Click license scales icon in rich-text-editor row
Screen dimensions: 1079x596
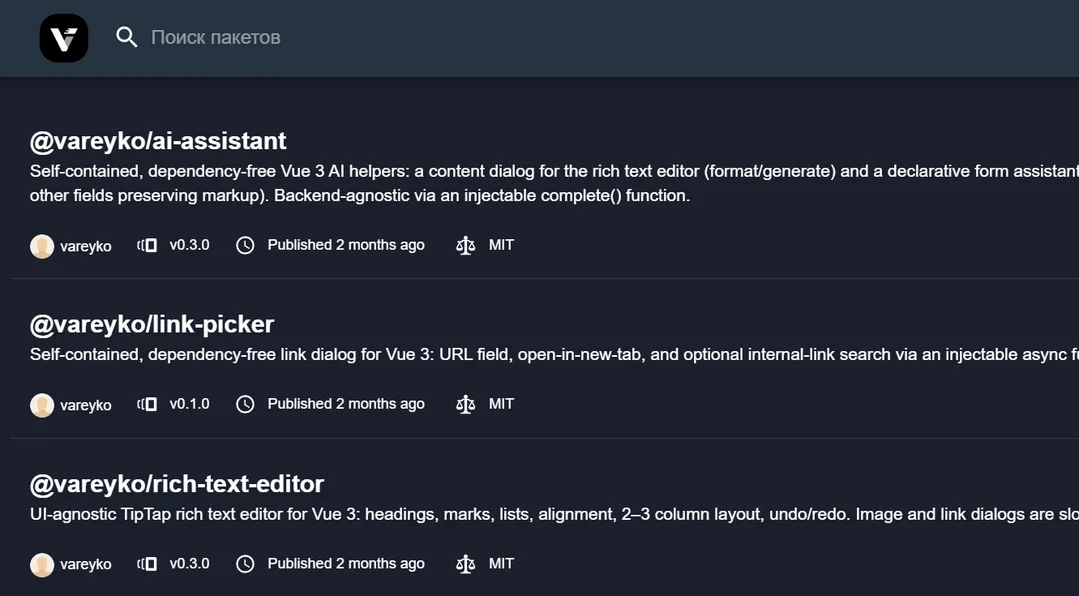(x=466, y=564)
